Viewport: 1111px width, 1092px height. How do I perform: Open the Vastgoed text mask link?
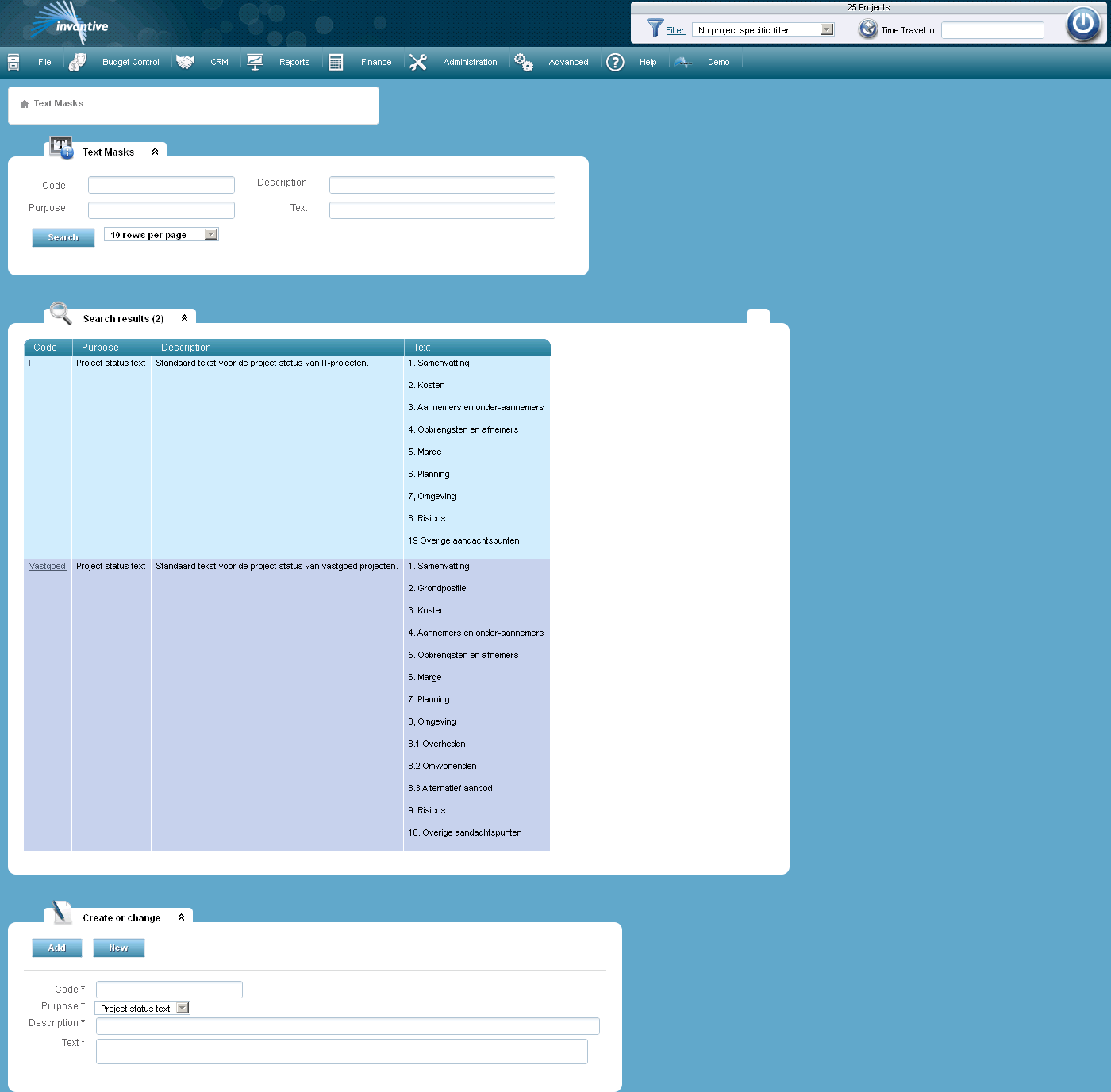(47, 566)
